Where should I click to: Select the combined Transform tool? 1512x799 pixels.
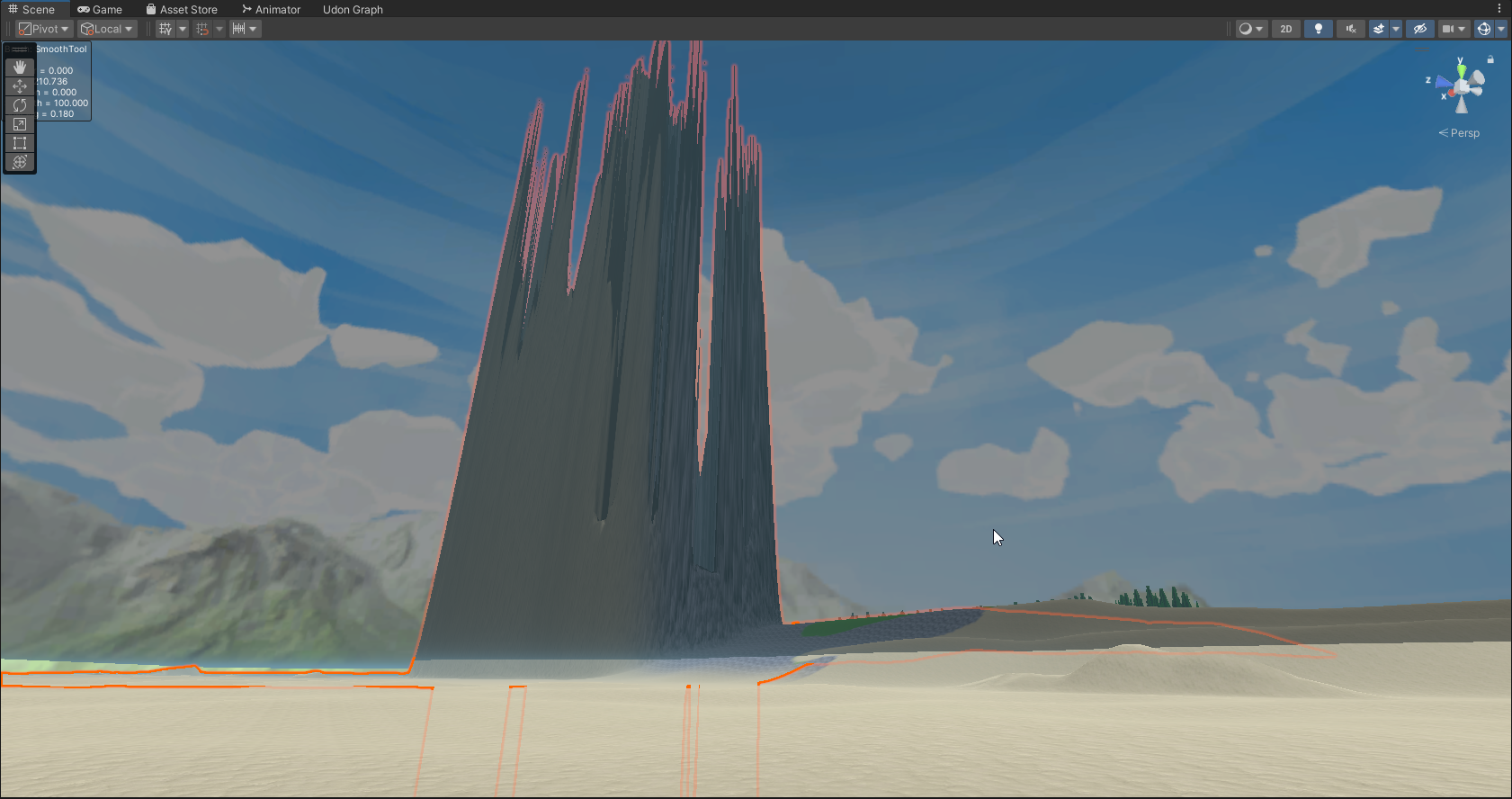[x=20, y=162]
